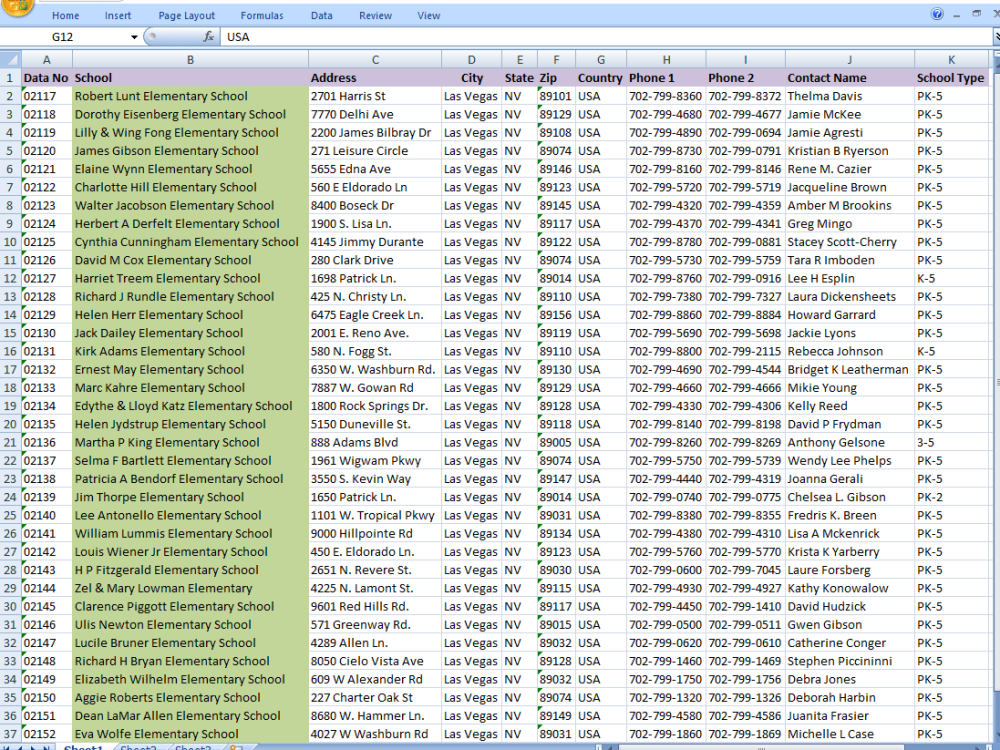Select school type cell PK-2

click(951, 497)
